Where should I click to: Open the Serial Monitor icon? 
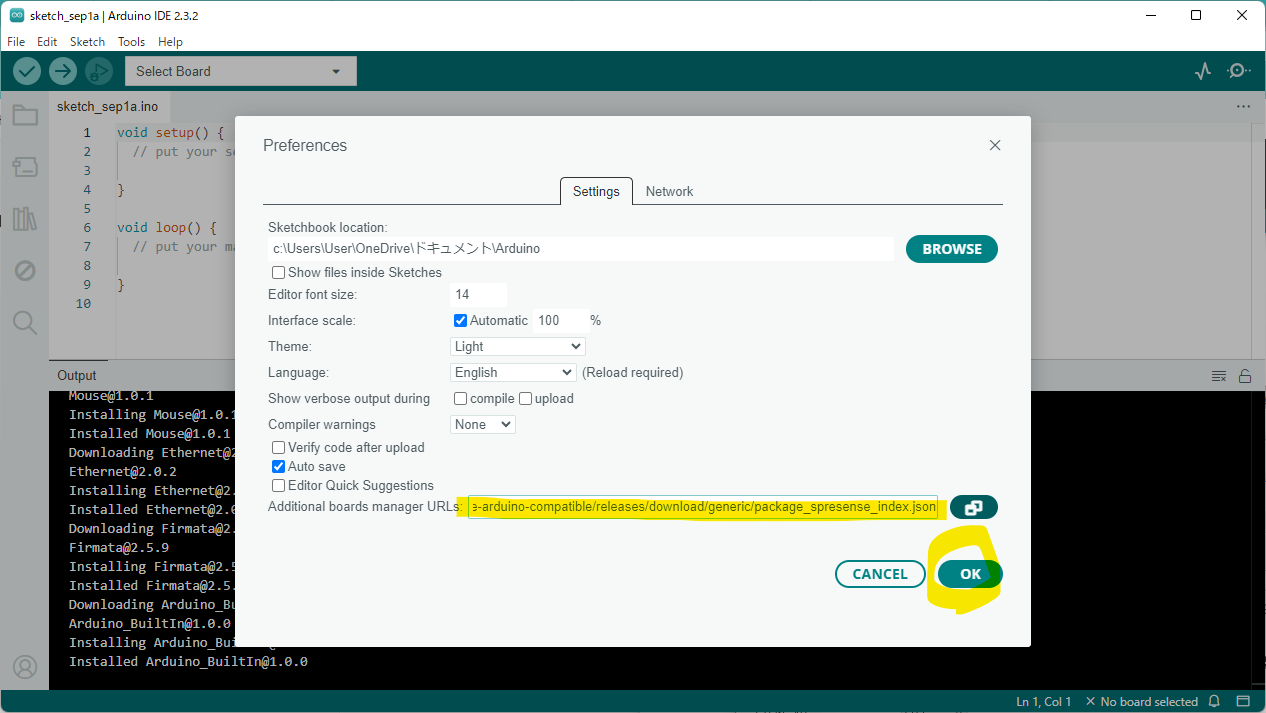1238,71
